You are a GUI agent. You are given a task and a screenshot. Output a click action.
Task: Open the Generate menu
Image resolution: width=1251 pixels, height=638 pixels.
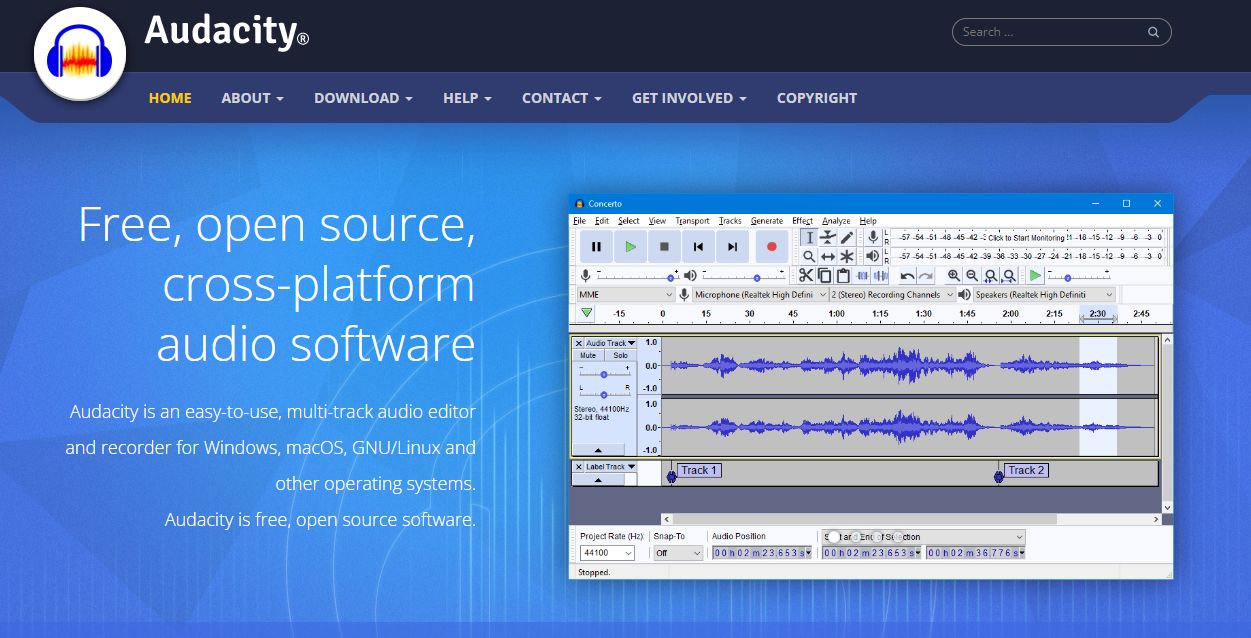pos(767,221)
